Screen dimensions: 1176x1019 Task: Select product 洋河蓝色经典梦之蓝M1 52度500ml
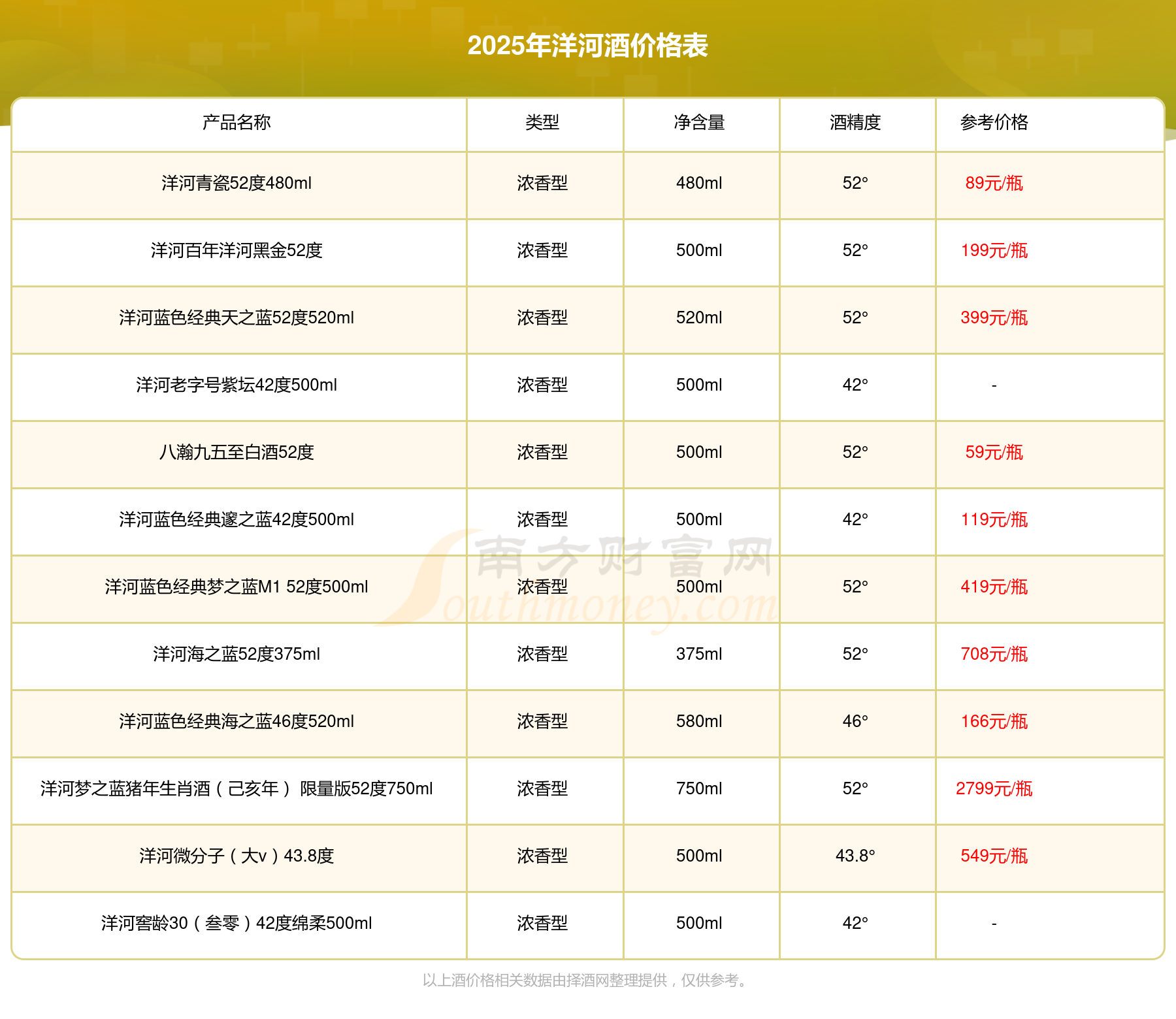(237, 587)
